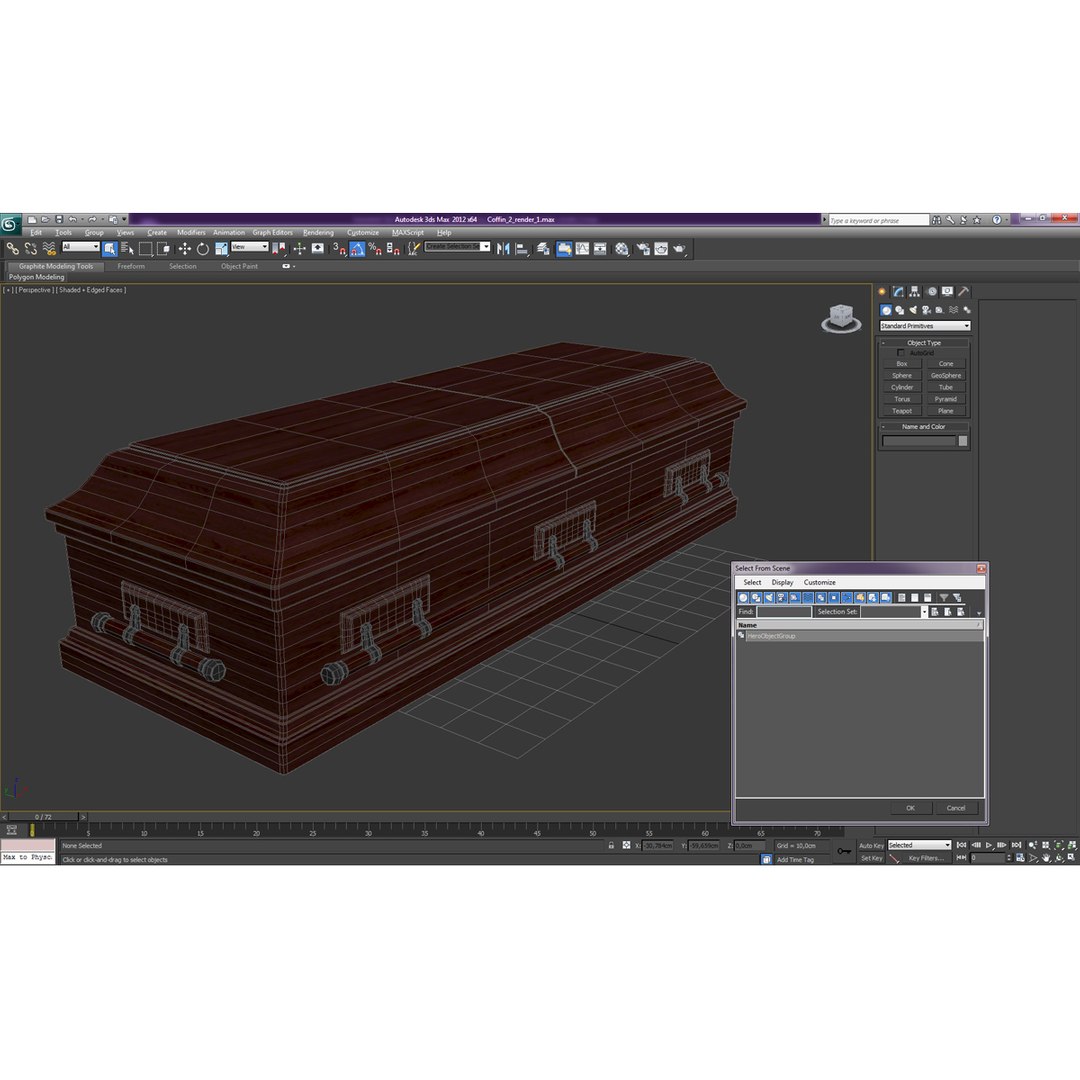Click the Select and Link tool
The height and width of the screenshot is (1080, 1080).
(12, 249)
